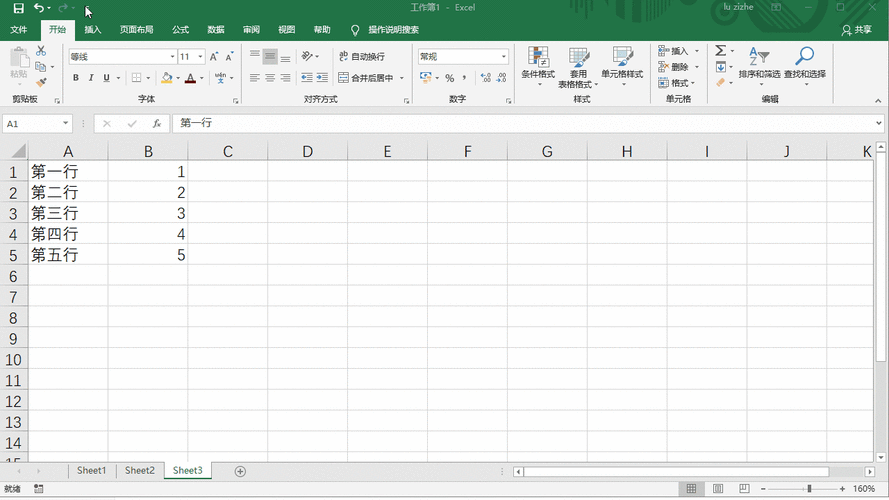Image resolution: width=889 pixels, height=500 pixels.
Task: Switch to the 插入 ribbon tab
Action: pyautogui.click(x=92, y=29)
